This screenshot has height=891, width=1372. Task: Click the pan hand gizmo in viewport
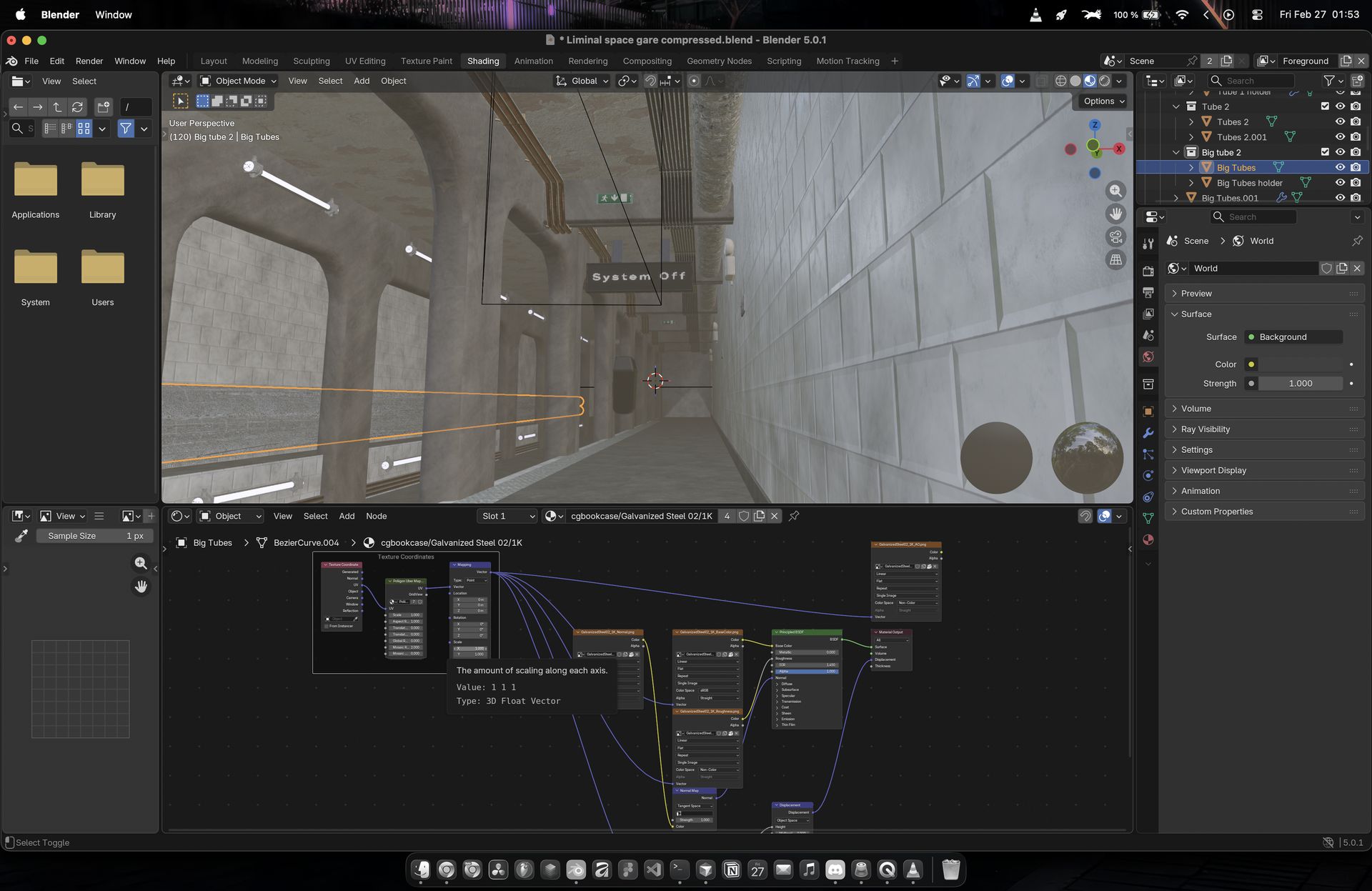coord(1115,214)
